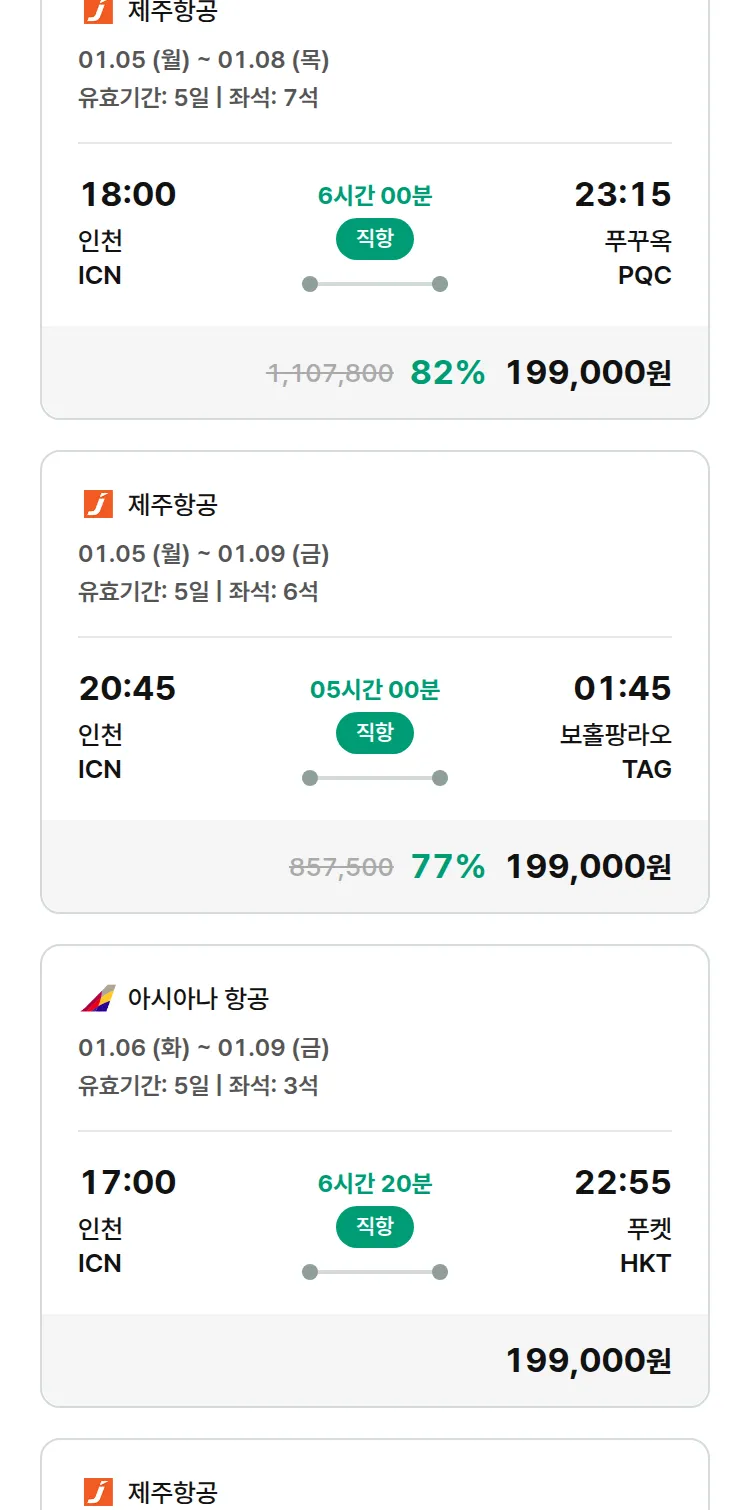Tap the HKT airport code
This screenshot has width=750, height=1510.
[645, 1263]
